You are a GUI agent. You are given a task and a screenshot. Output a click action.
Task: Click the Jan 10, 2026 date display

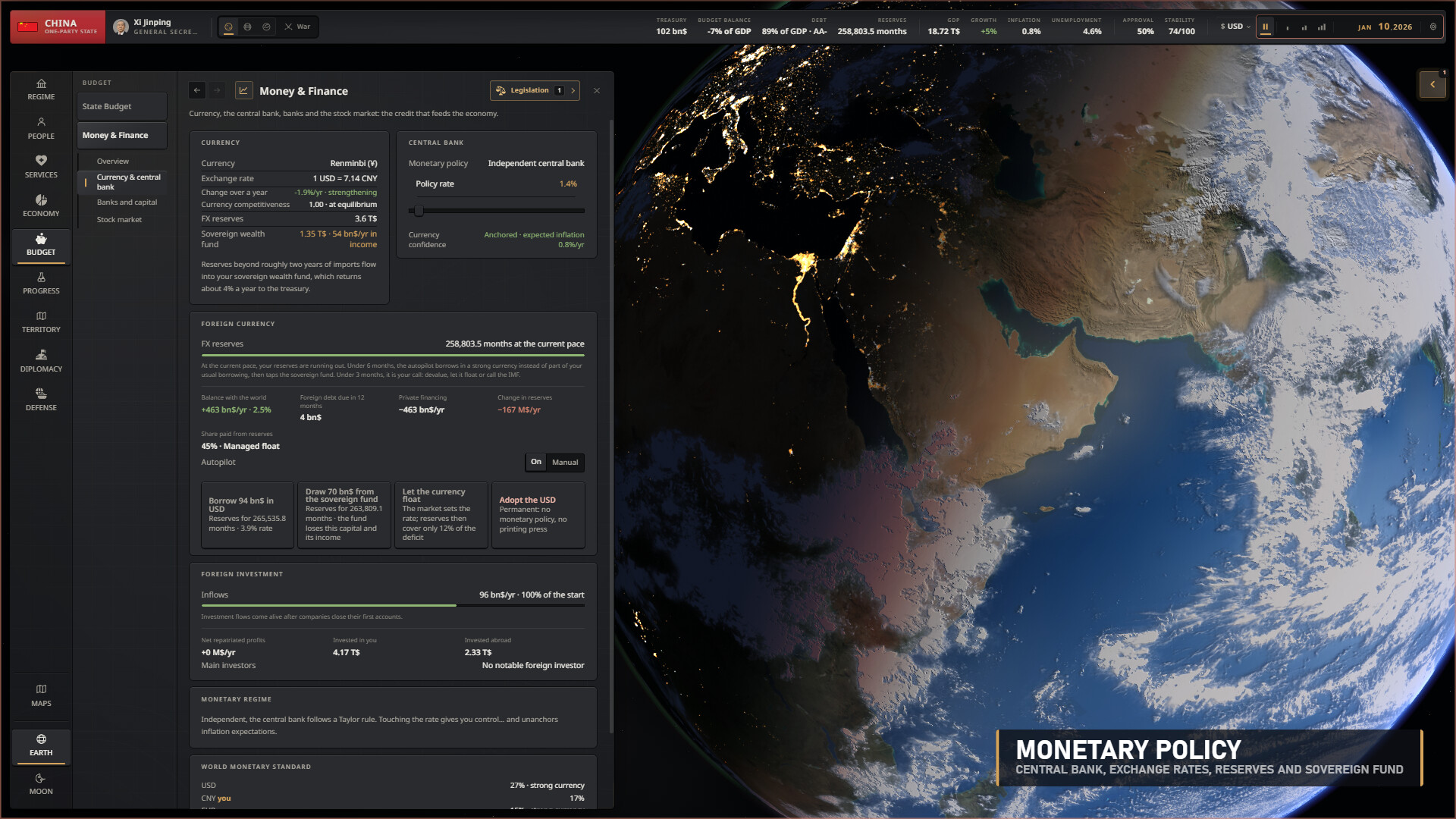(x=1385, y=27)
